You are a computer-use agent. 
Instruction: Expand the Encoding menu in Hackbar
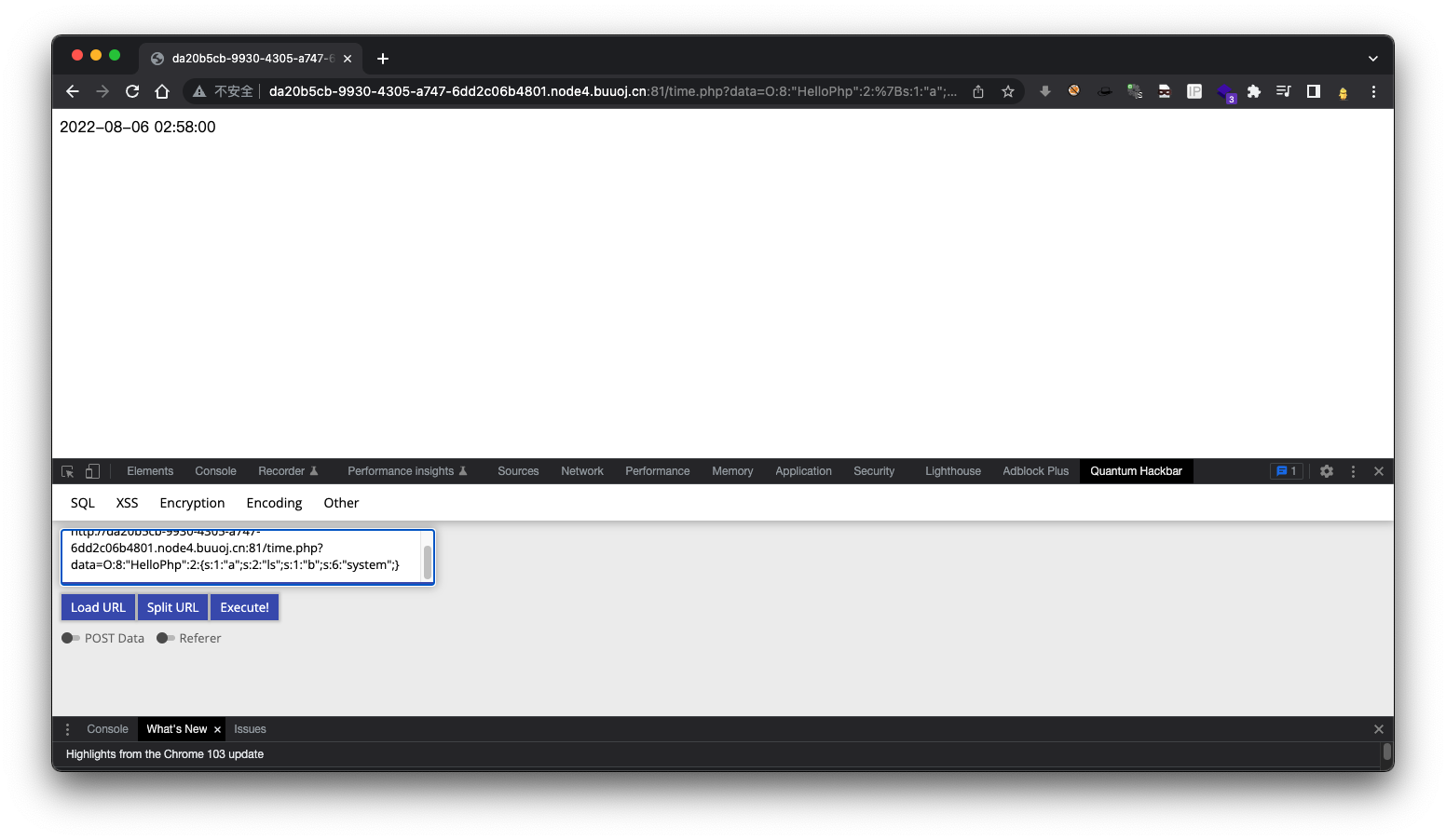tap(274, 503)
